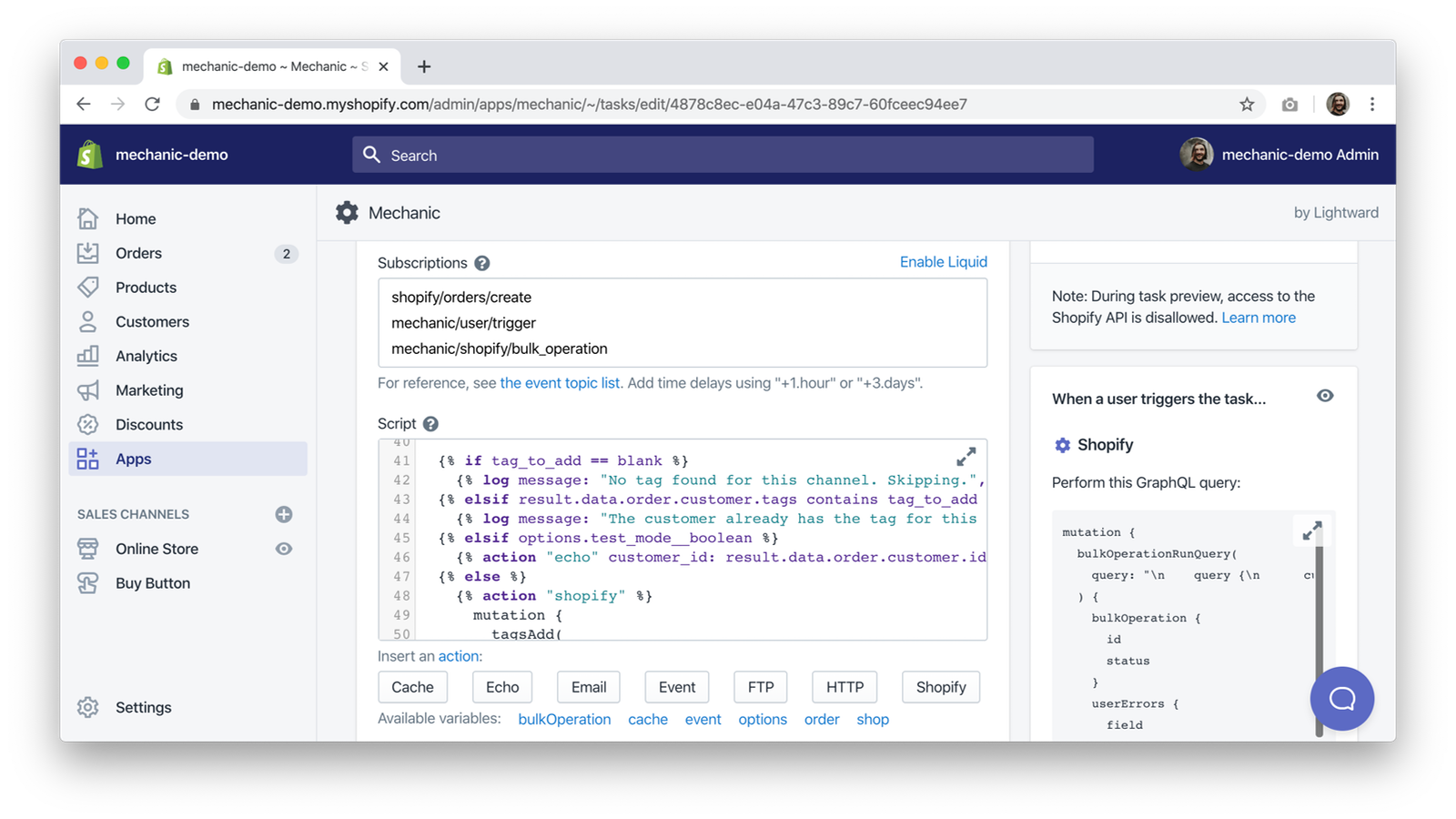Click the Products tag icon

pyautogui.click(x=88, y=288)
